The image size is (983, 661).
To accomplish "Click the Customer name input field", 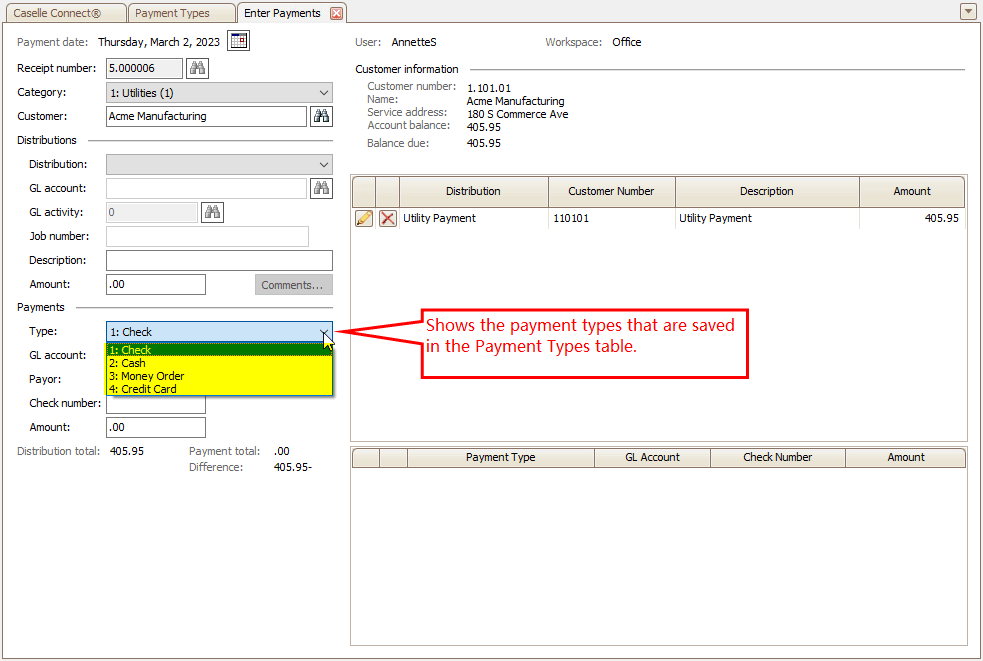I will 206,116.
